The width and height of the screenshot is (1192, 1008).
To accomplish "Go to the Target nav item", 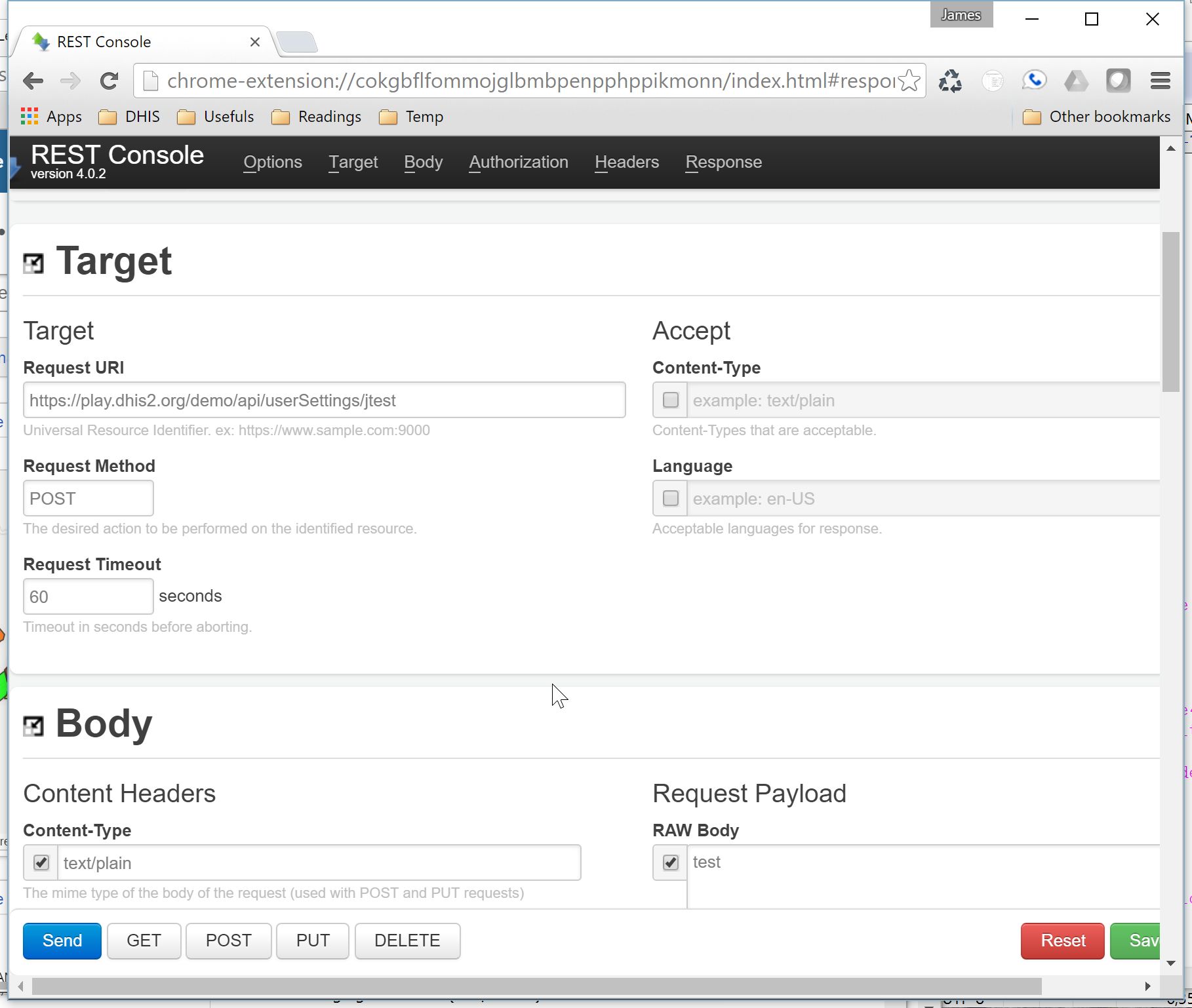I will [x=353, y=162].
